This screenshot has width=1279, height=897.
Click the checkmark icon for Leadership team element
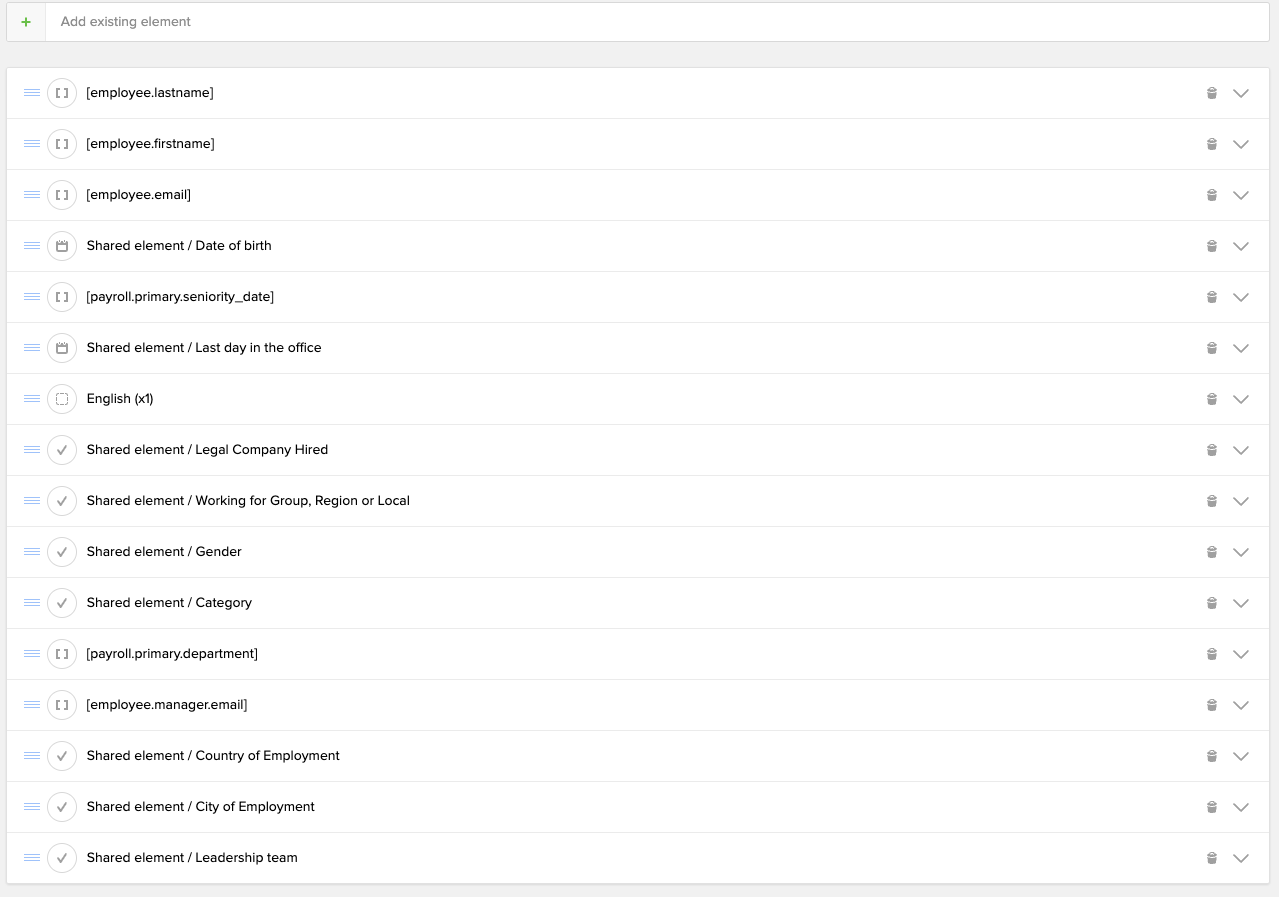tap(61, 857)
